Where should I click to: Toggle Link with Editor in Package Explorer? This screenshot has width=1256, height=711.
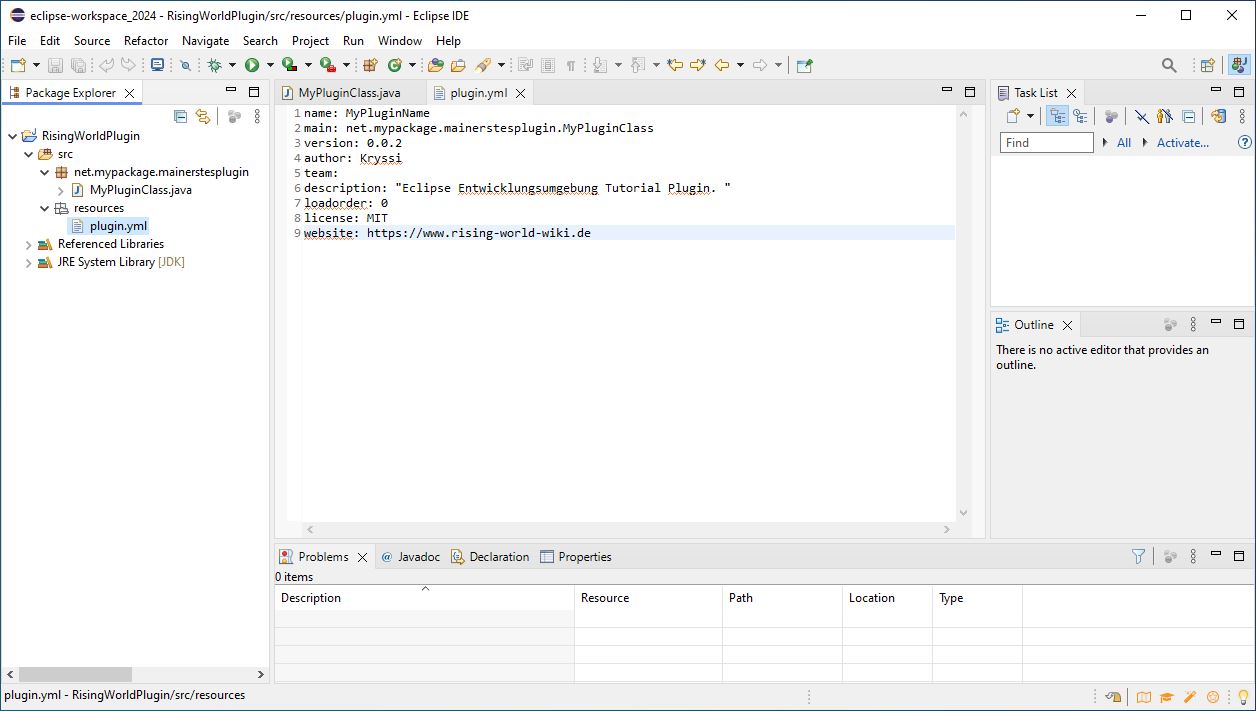tap(203, 116)
